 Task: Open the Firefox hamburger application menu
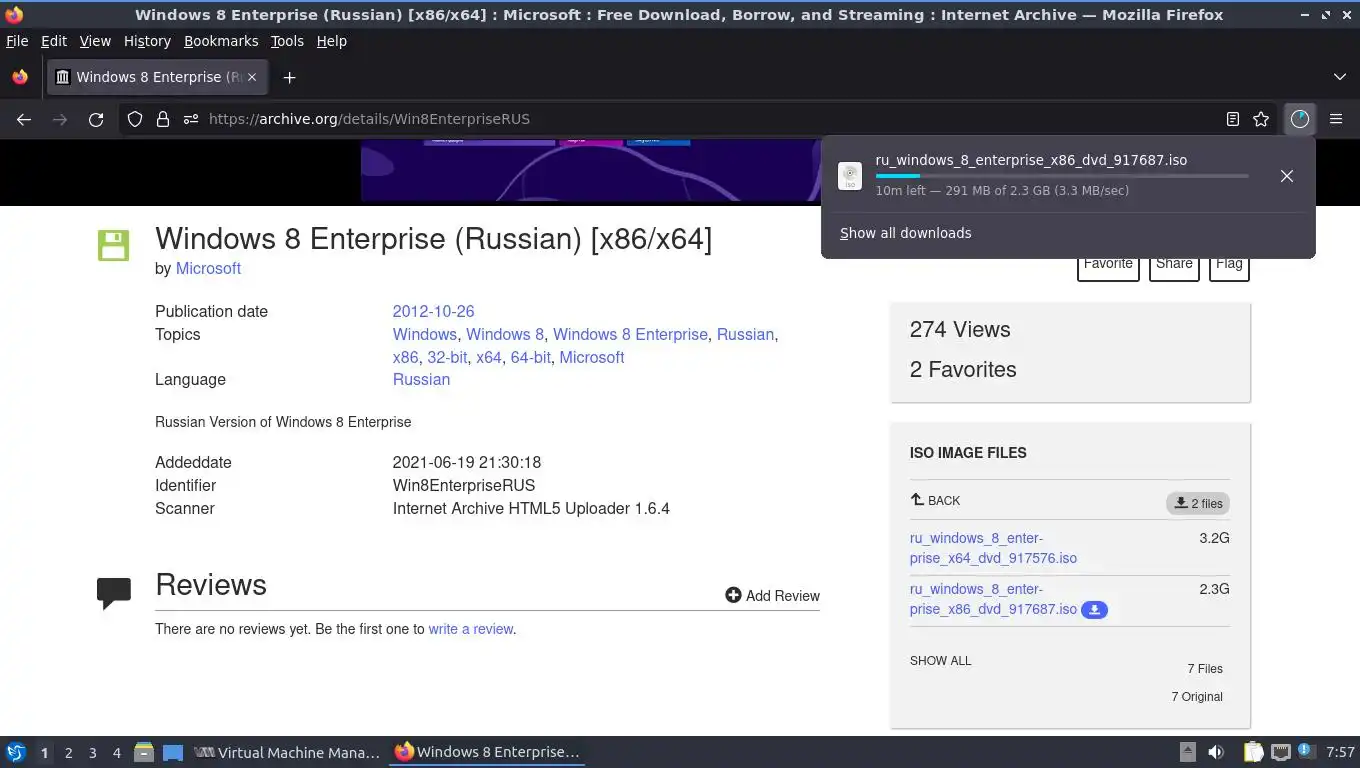1336,119
